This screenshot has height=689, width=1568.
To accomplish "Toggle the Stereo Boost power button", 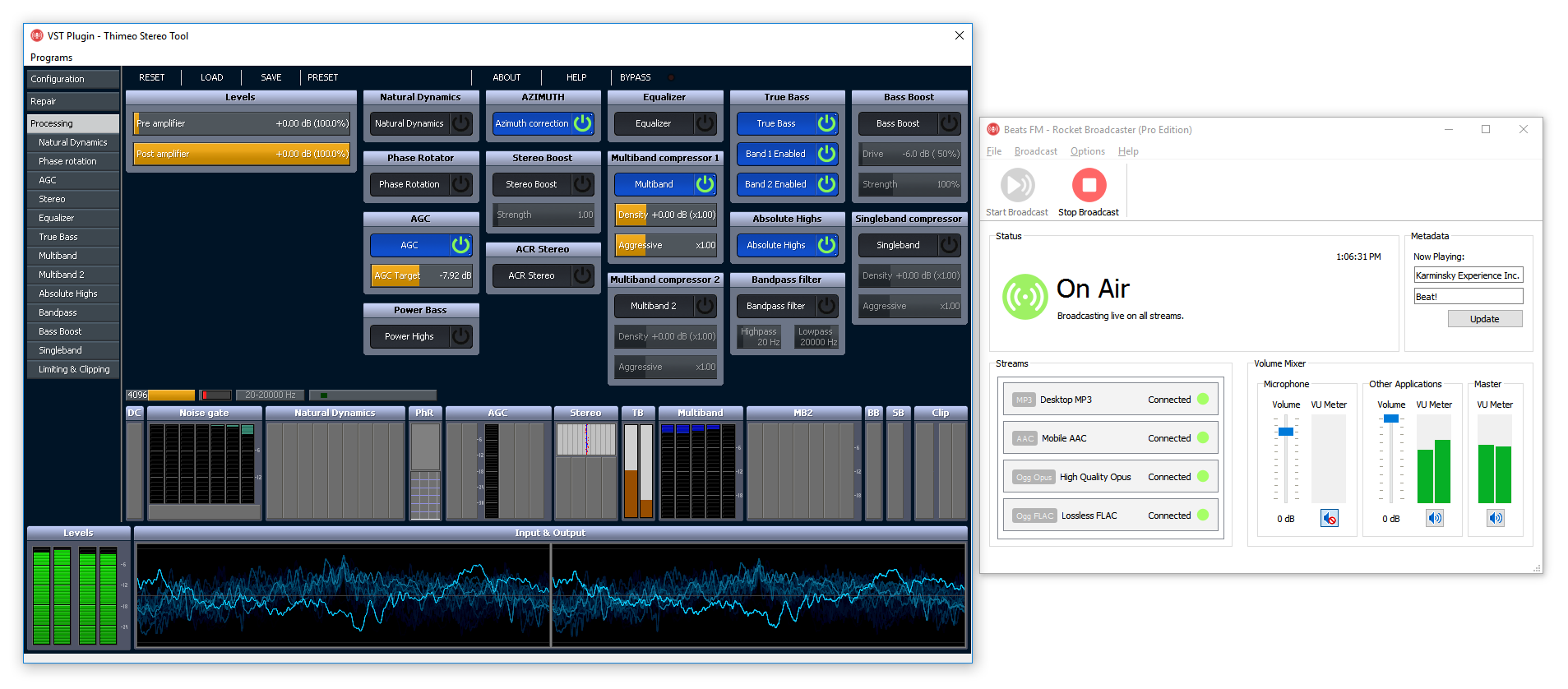I will point(583,184).
